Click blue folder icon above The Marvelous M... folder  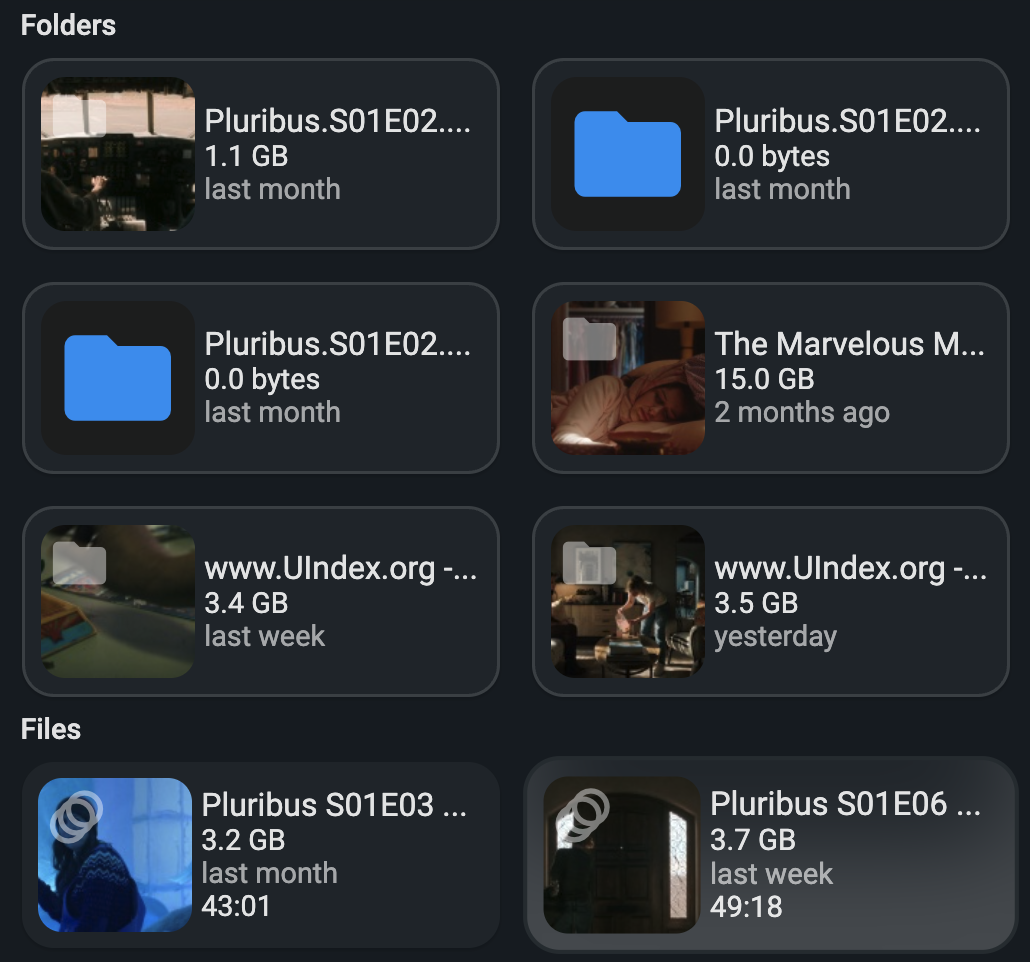pyautogui.click(x=627, y=154)
